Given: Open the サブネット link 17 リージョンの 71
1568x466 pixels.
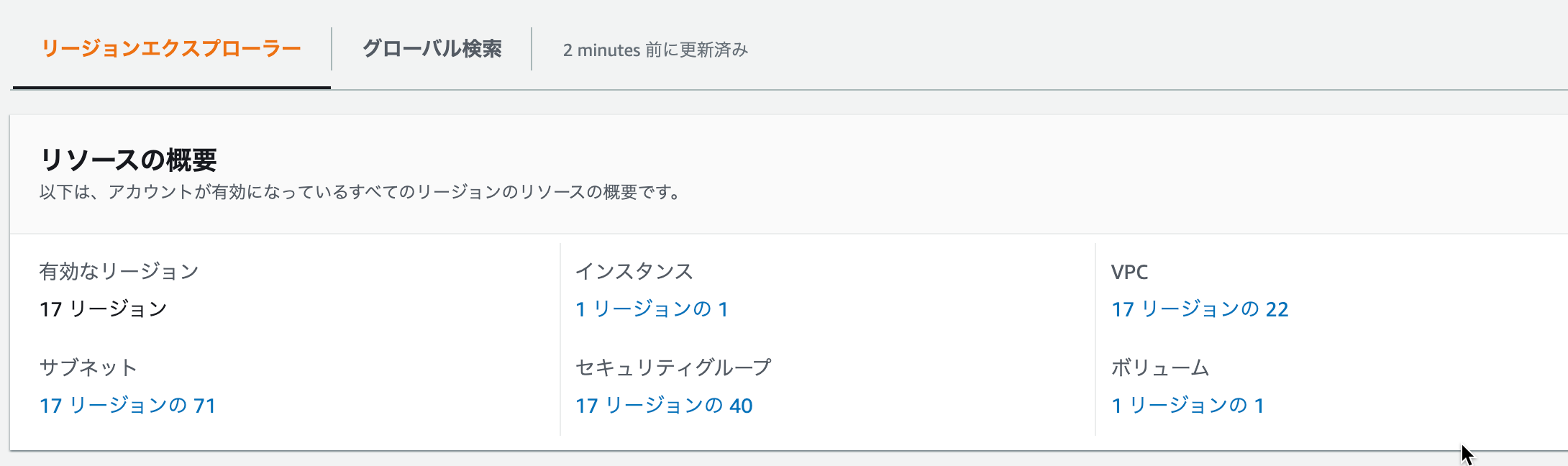Looking at the screenshot, I should tap(127, 406).
